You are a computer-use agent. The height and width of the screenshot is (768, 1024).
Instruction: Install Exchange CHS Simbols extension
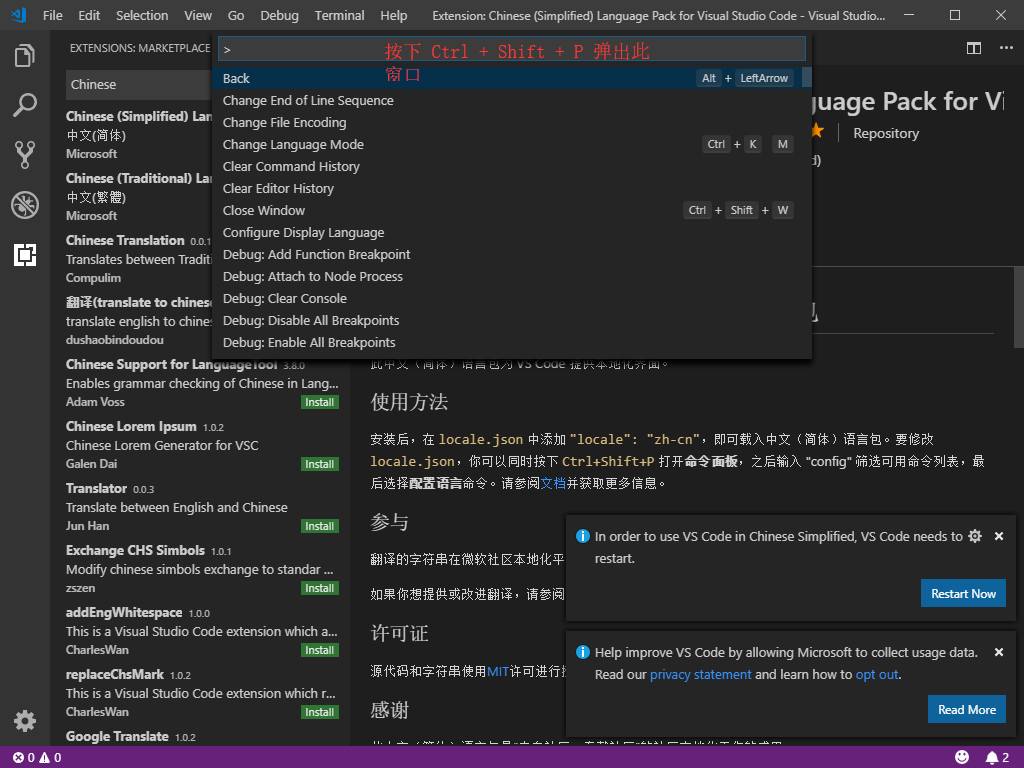click(319, 588)
